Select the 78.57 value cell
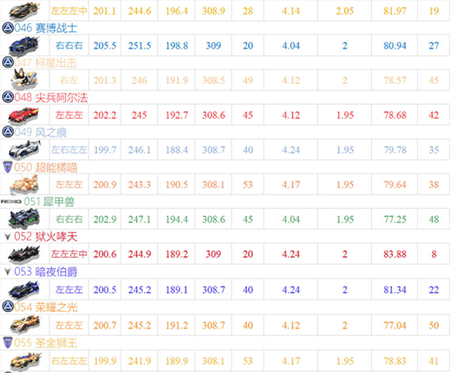This screenshot has width=450, height=373. (395, 80)
